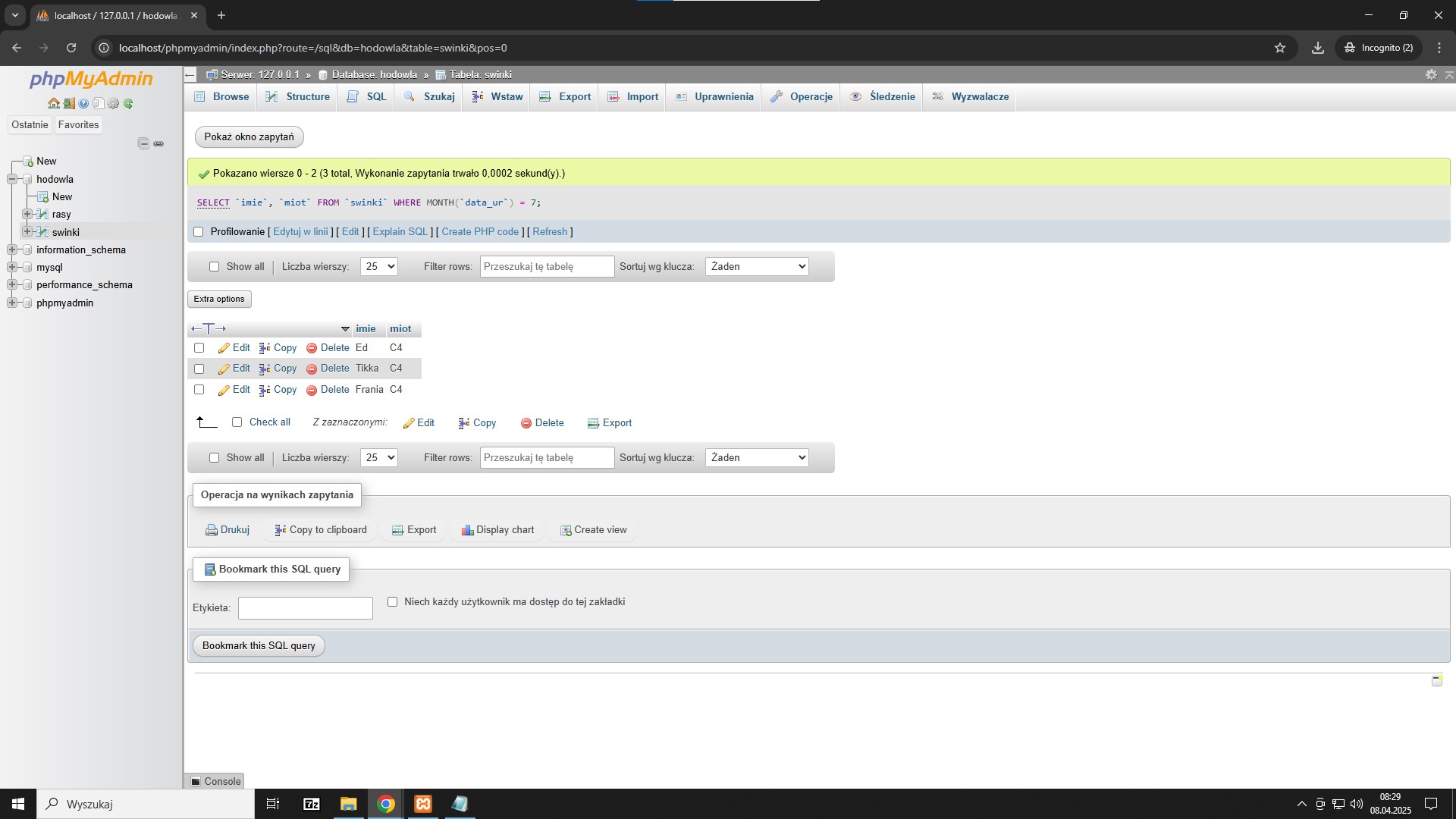
Task: Click the log out door icon
Action: [x=69, y=104]
